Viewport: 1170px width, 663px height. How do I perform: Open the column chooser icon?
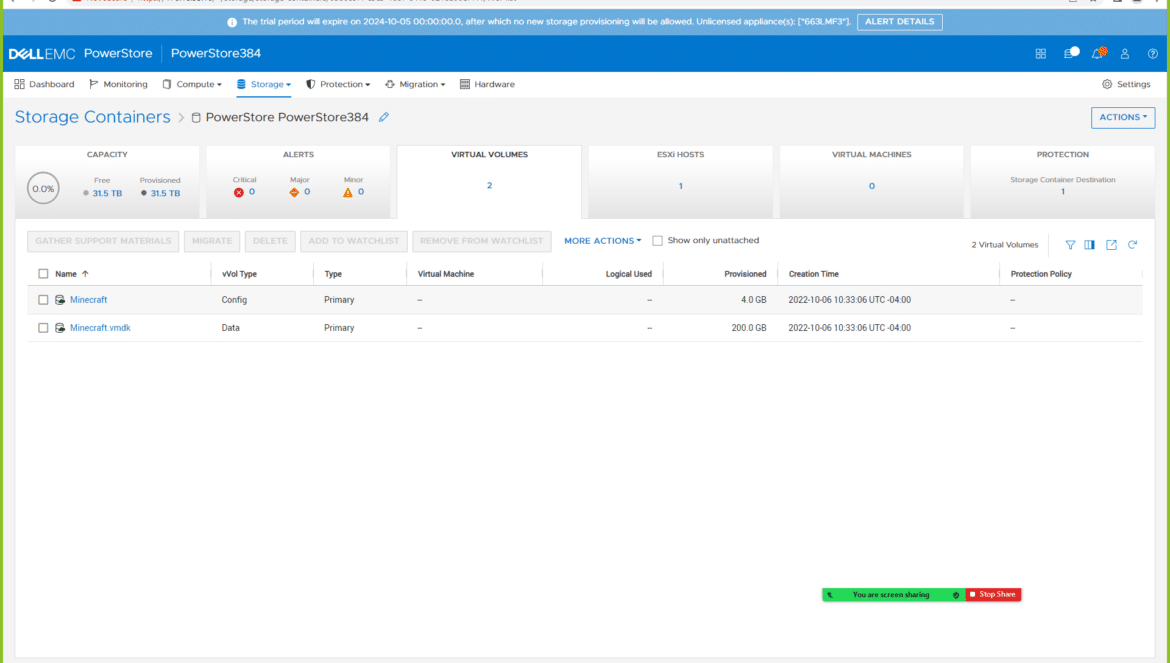[1089, 245]
